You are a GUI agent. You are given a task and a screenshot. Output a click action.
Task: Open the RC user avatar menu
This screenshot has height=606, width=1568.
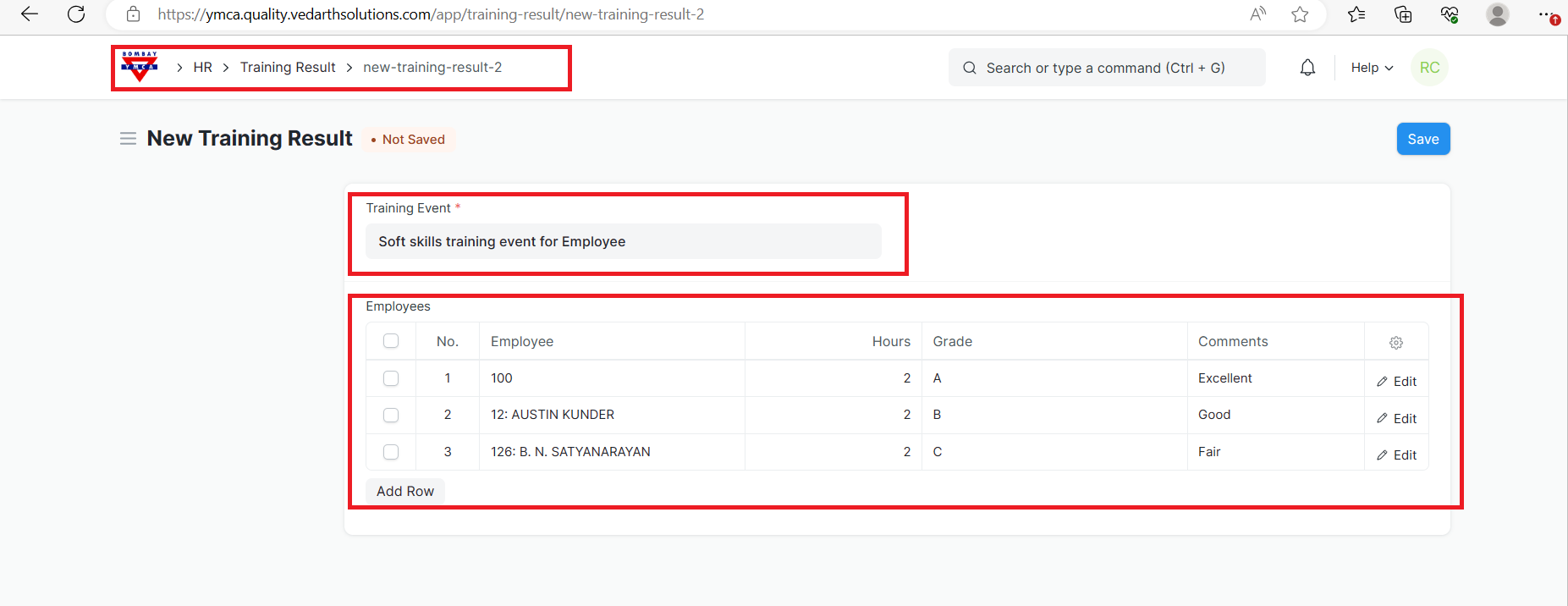tap(1429, 68)
